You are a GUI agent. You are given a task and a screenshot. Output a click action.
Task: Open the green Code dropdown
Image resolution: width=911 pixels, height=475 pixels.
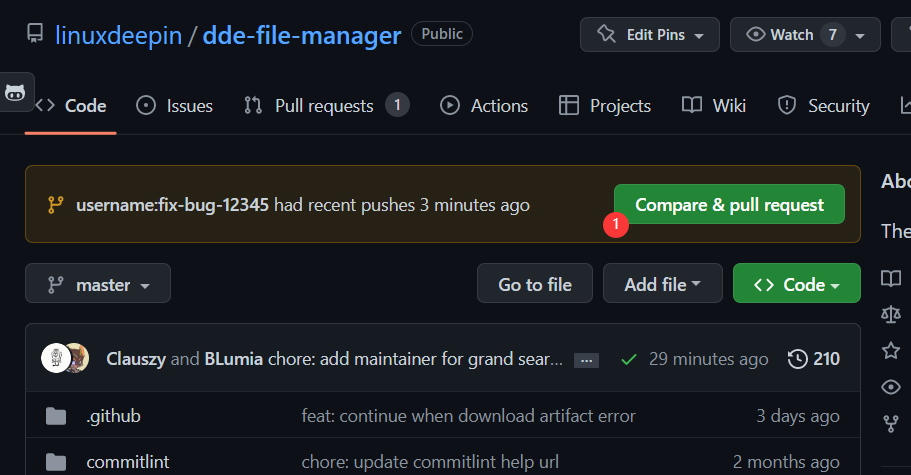[797, 283]
